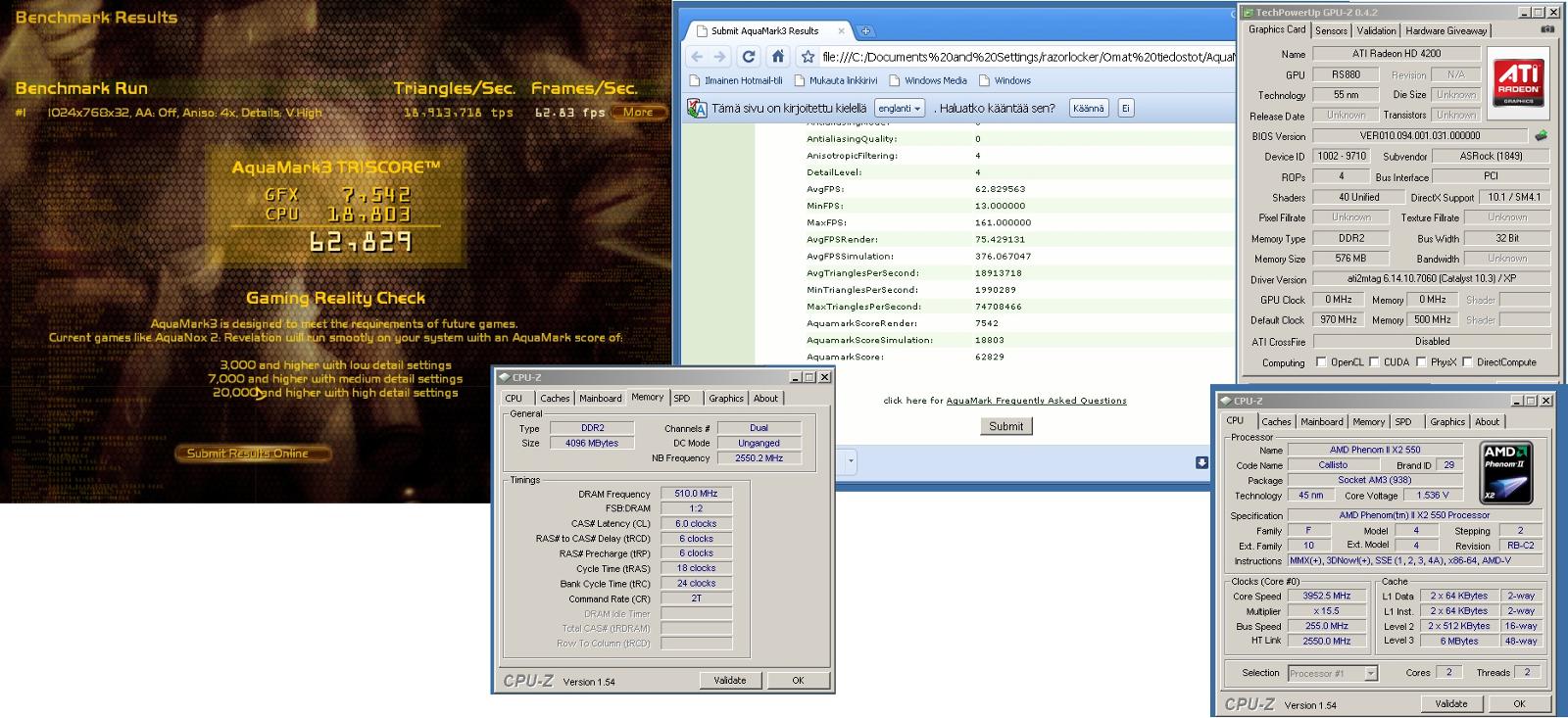Click OK in memory CPU-Z window
Screen dimensions: 1568x718
[798, 680]
